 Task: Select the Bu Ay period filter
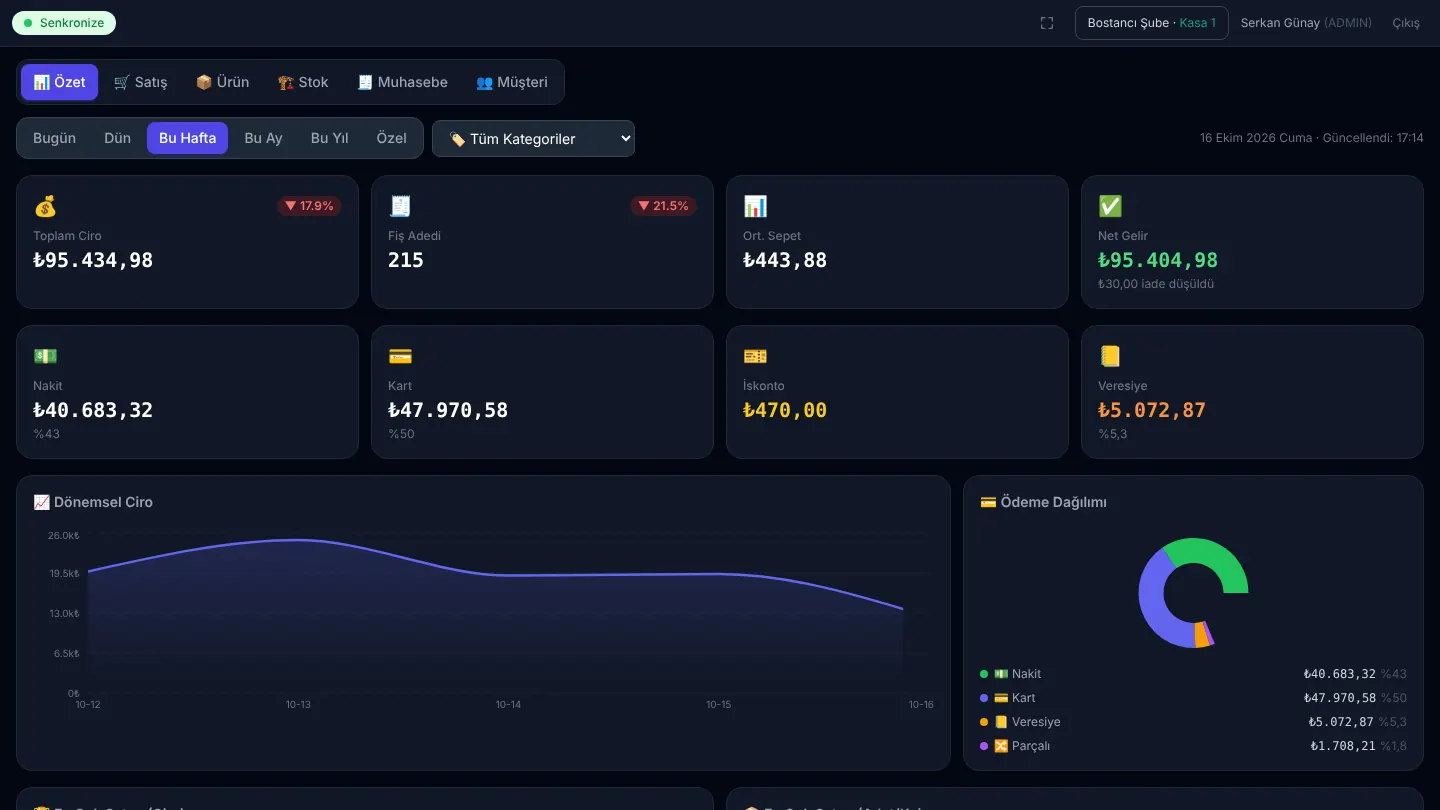coord(263,138)
